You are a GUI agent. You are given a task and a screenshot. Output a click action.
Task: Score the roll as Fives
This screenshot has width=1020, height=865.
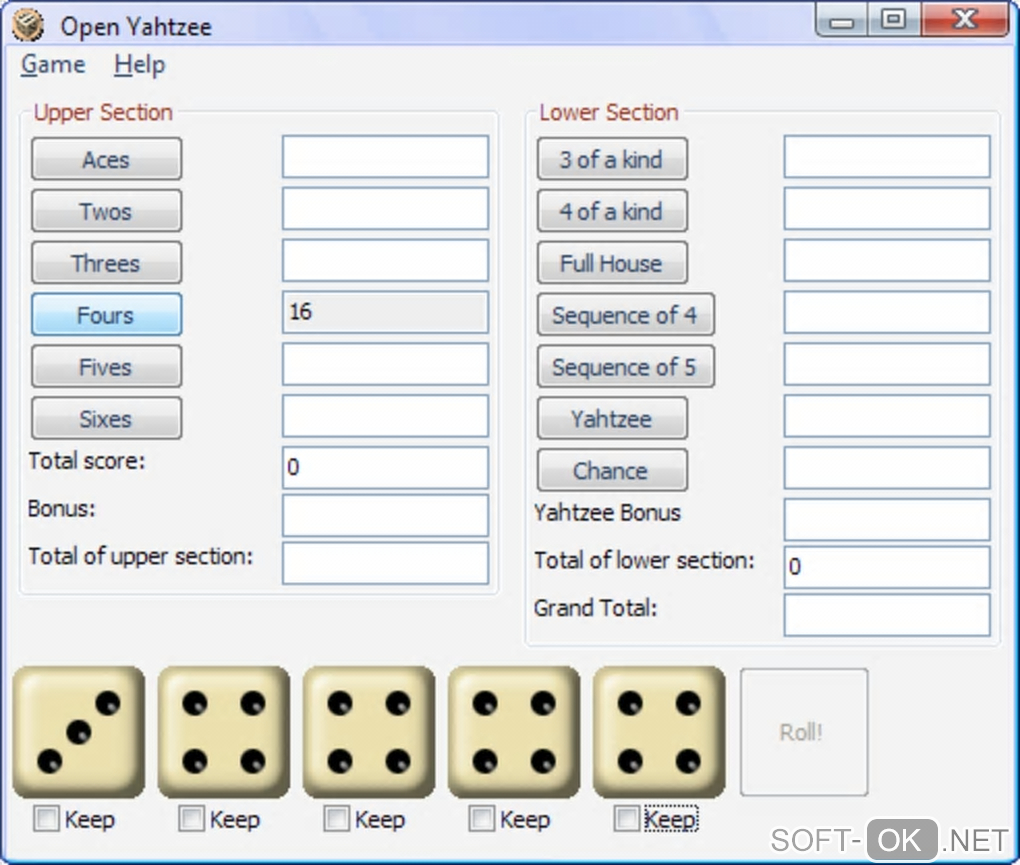click(107, 366)
